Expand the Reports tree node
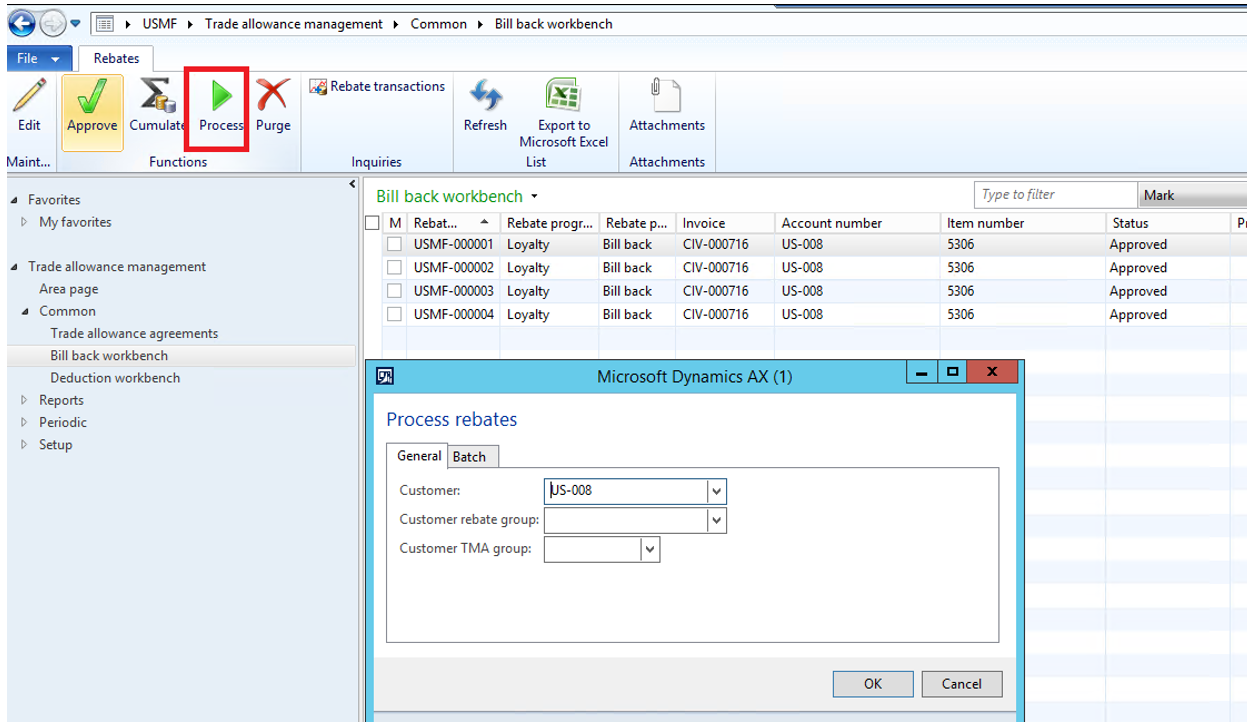Image resolution: width=1247 pixels, height=723 pixels. click(25, 400)
